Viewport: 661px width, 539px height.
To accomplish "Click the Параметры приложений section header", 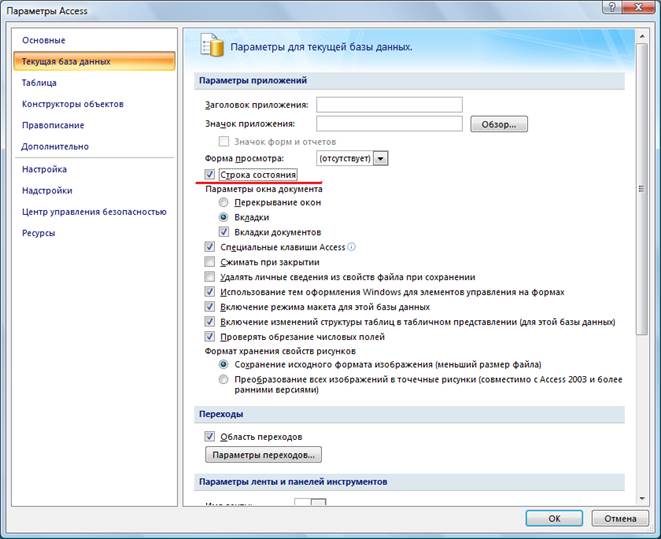I will pos(409,80).
